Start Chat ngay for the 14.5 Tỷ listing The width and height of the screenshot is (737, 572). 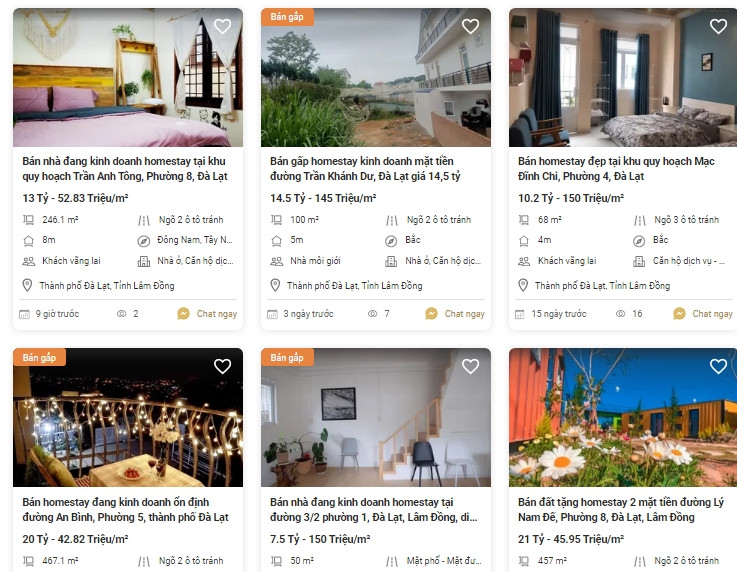tap(455, 313)
